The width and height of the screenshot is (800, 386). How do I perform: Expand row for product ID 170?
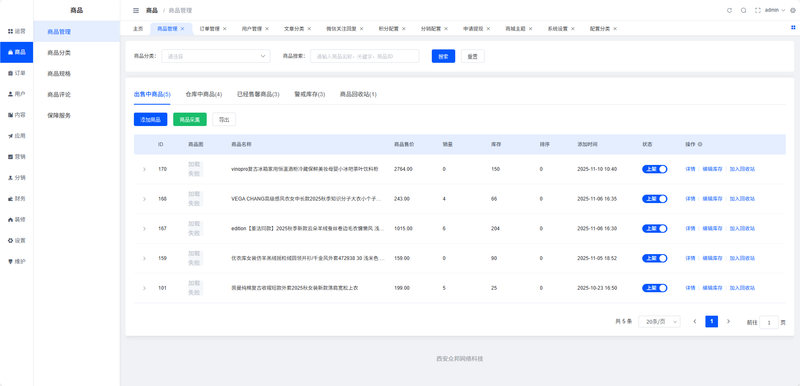144,169
